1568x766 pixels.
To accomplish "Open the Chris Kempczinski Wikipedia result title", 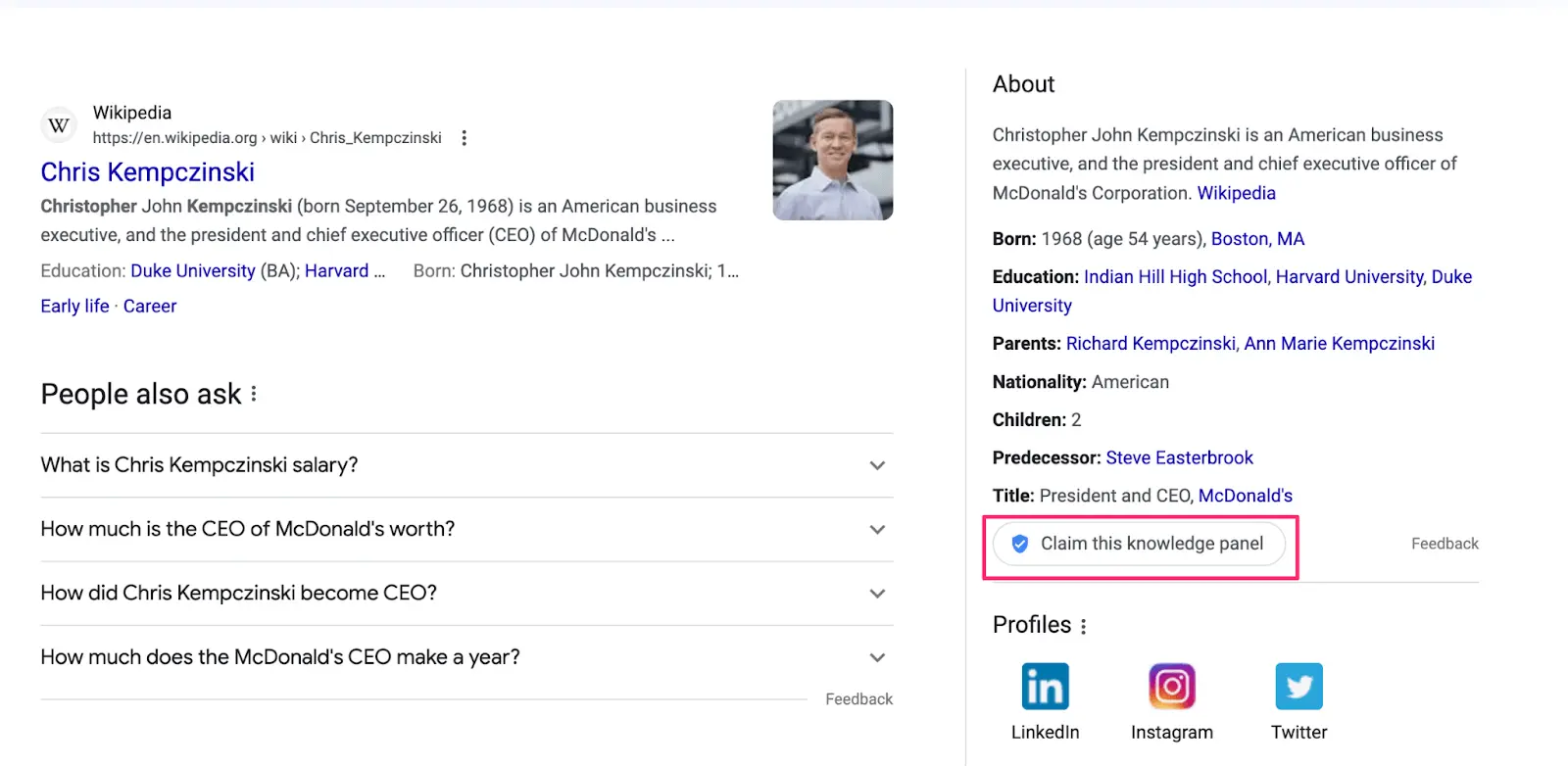I will point(148,172).
